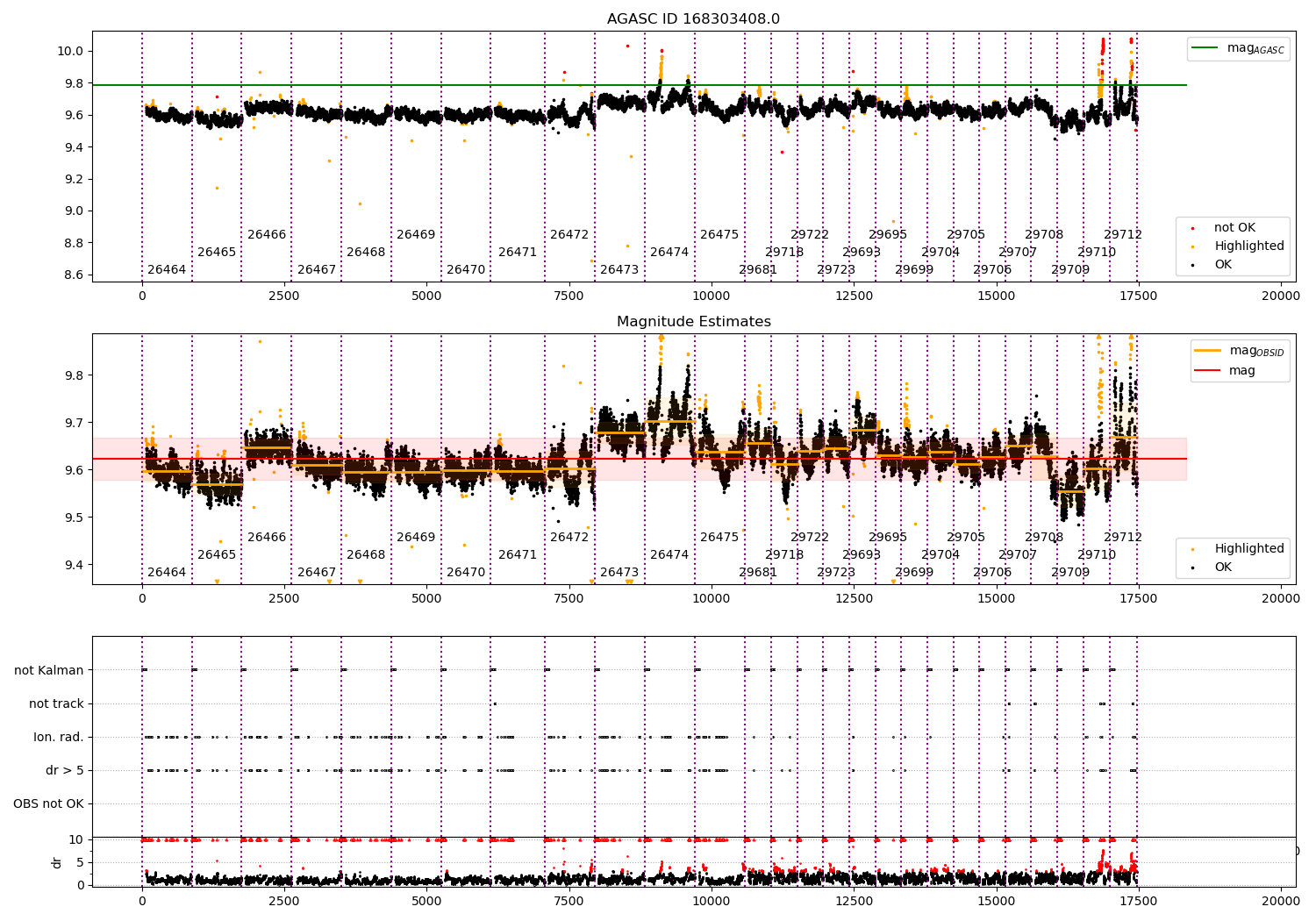Click the 7500 x-tick under Magnitude Estimates plot
The height and width of the screenshot is (921, 1316).
point(569,598)
